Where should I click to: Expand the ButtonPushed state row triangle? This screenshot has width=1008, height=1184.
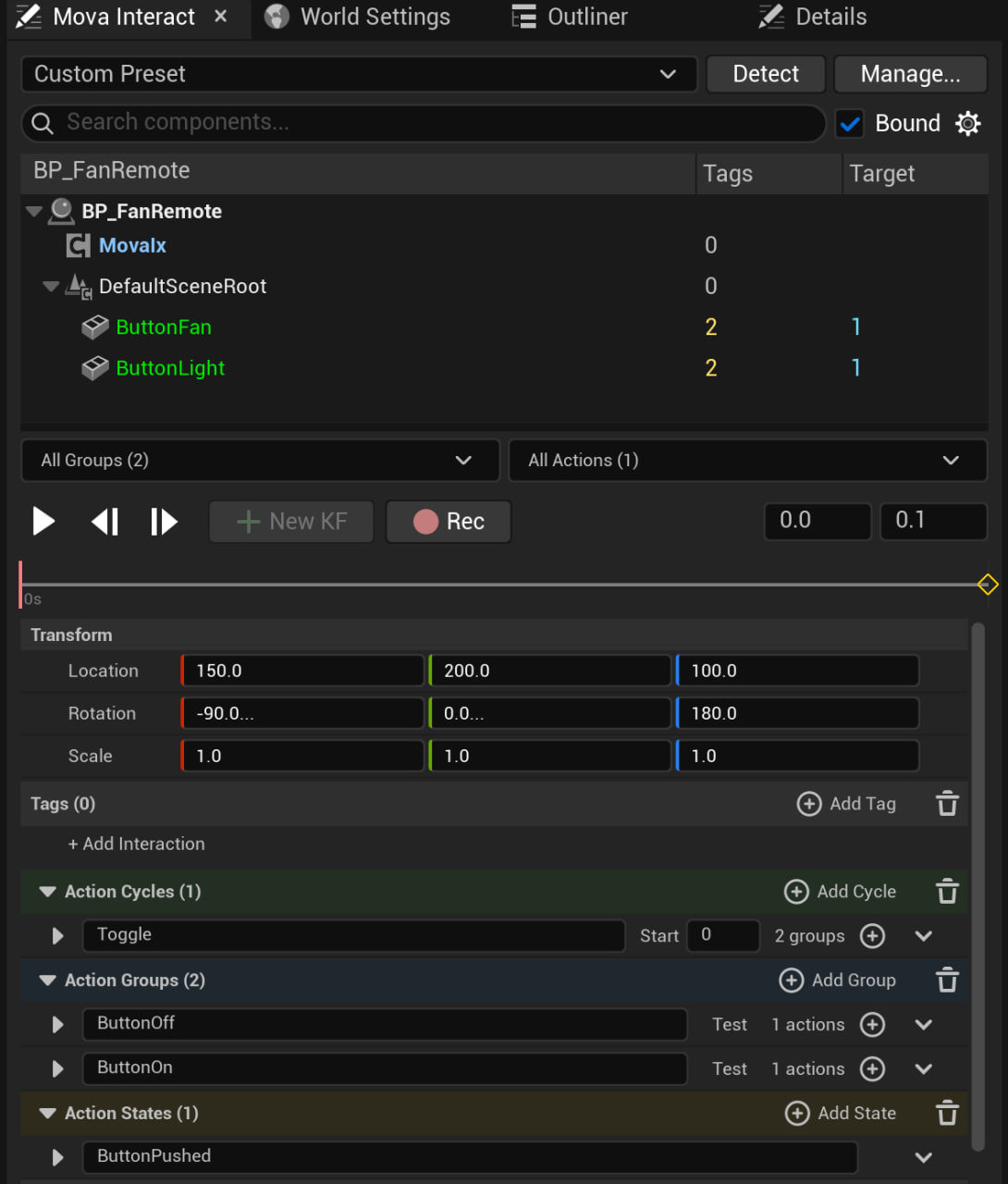pos(57,1157)
